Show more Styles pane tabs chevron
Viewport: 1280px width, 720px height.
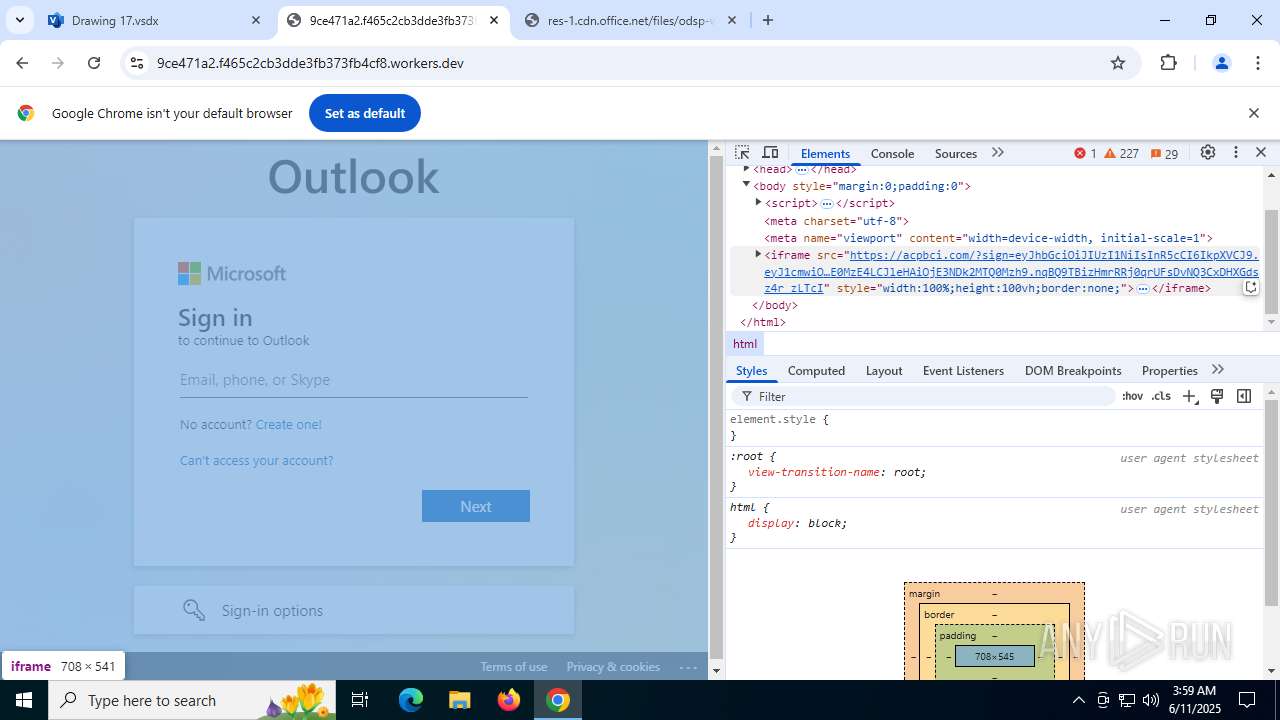(x=1217, y=370)
